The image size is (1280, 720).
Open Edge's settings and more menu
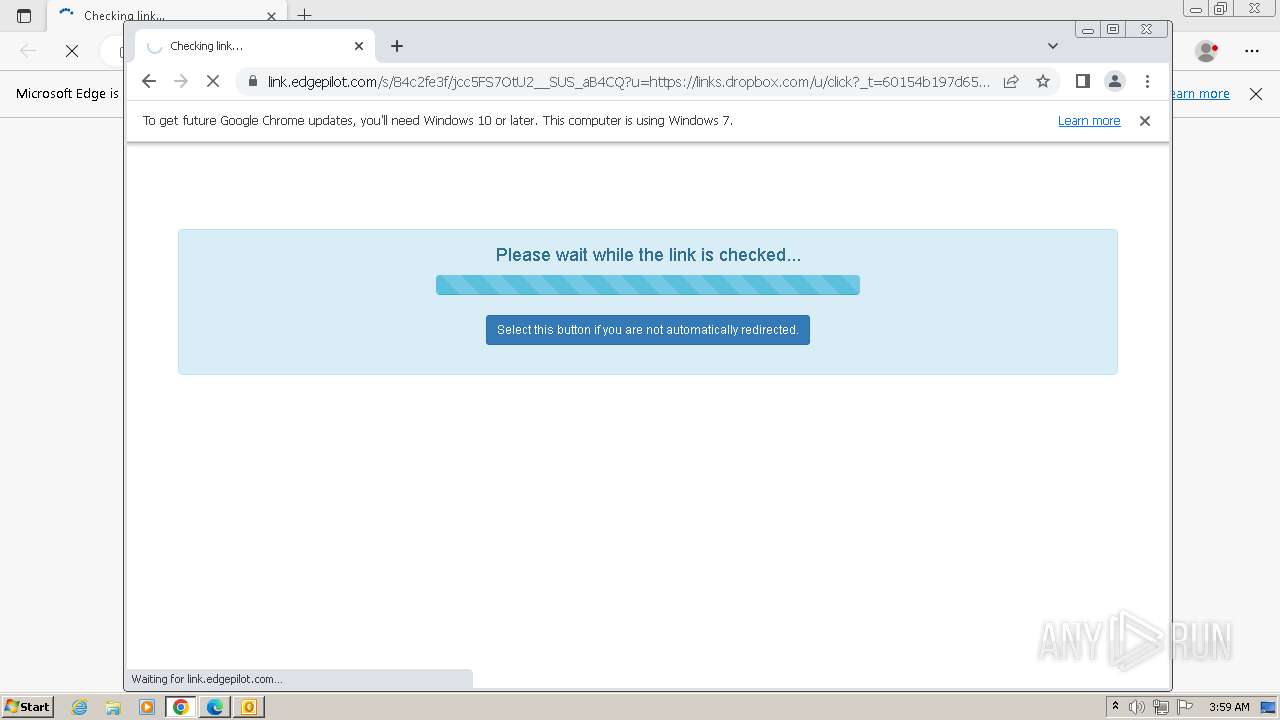tap(1252, 50)
